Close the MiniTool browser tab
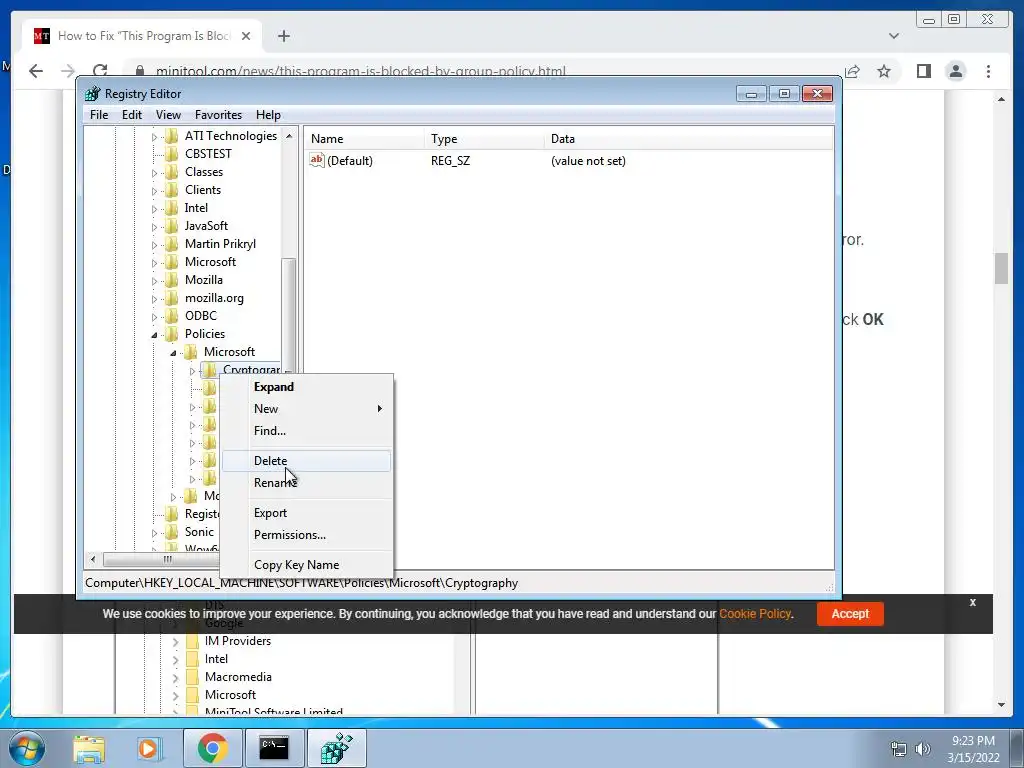Image resolution: width=1024 pixels, height=768 pixels. 246,36
